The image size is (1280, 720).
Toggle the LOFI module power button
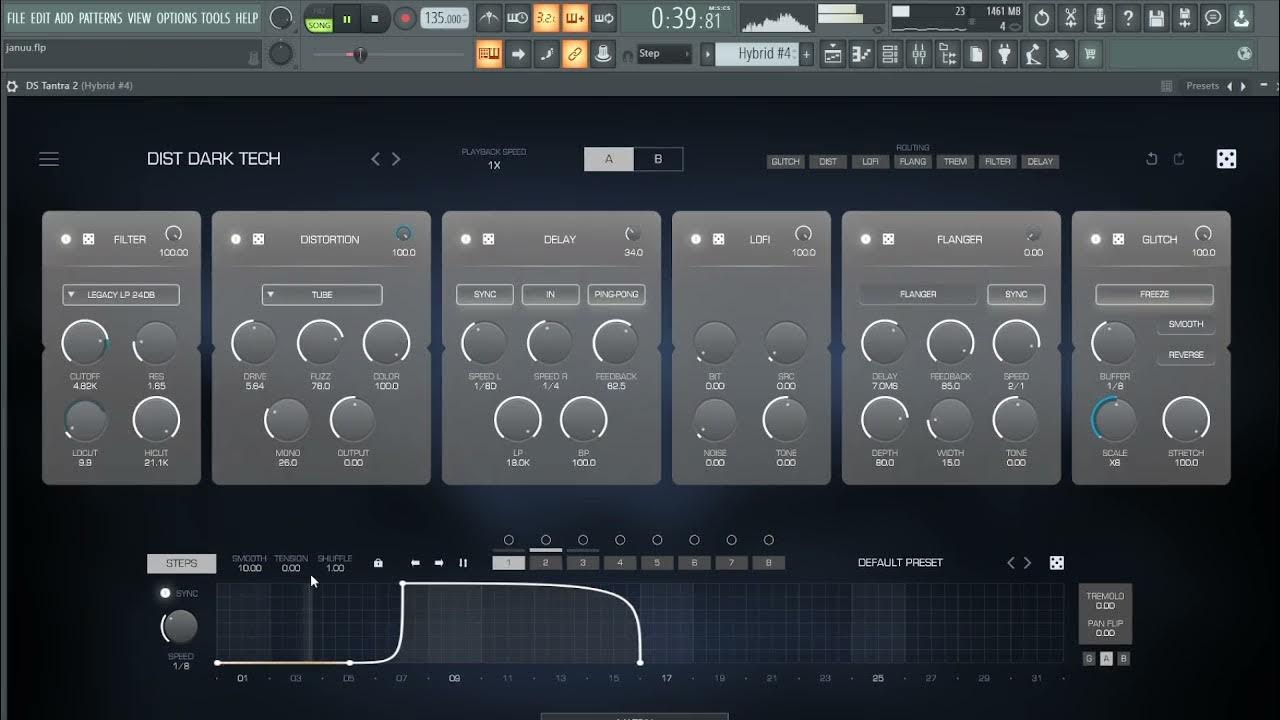click(696, 239)
